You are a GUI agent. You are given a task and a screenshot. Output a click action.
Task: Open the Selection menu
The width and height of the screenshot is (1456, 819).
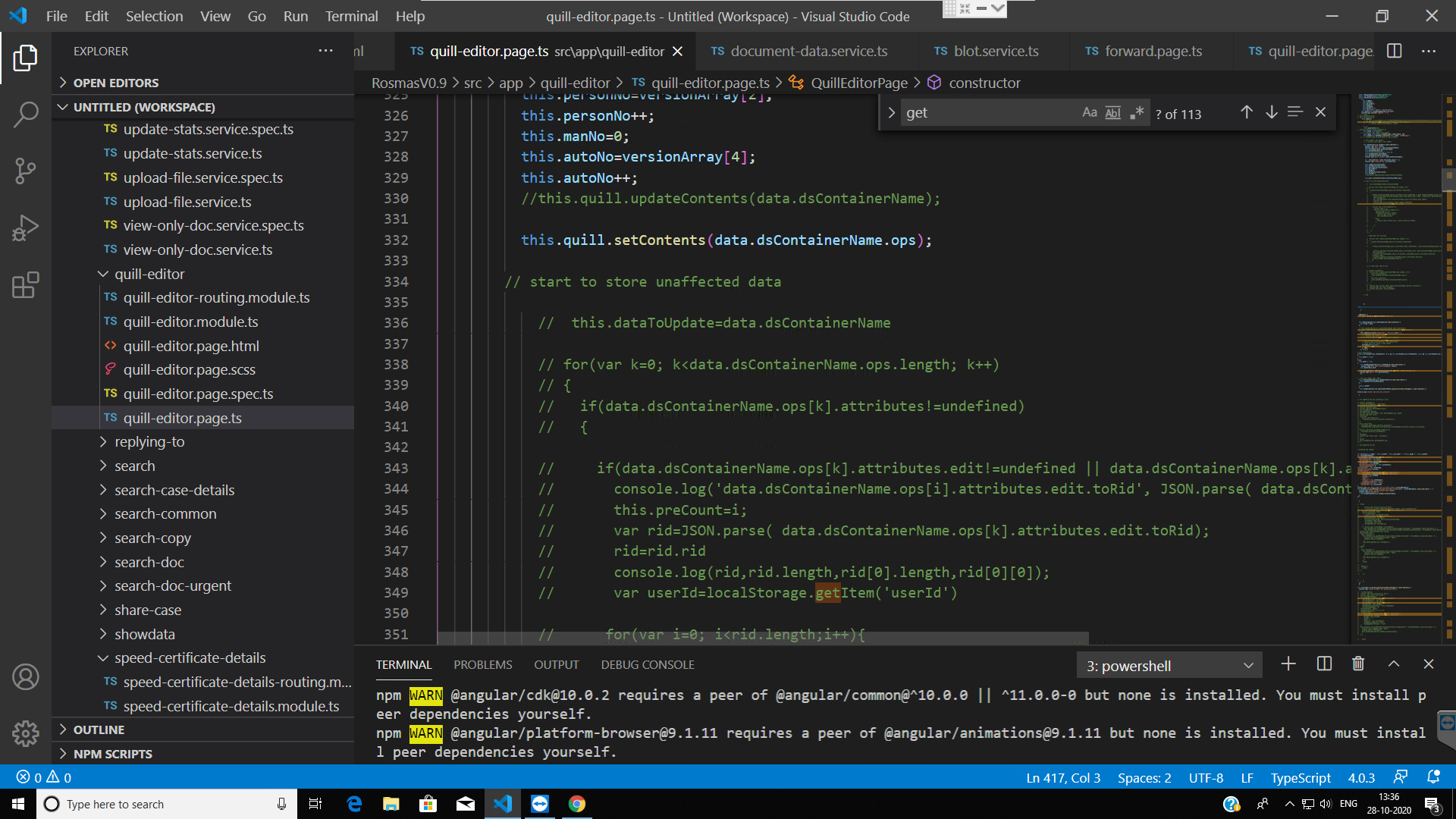(x=154, y=16)
